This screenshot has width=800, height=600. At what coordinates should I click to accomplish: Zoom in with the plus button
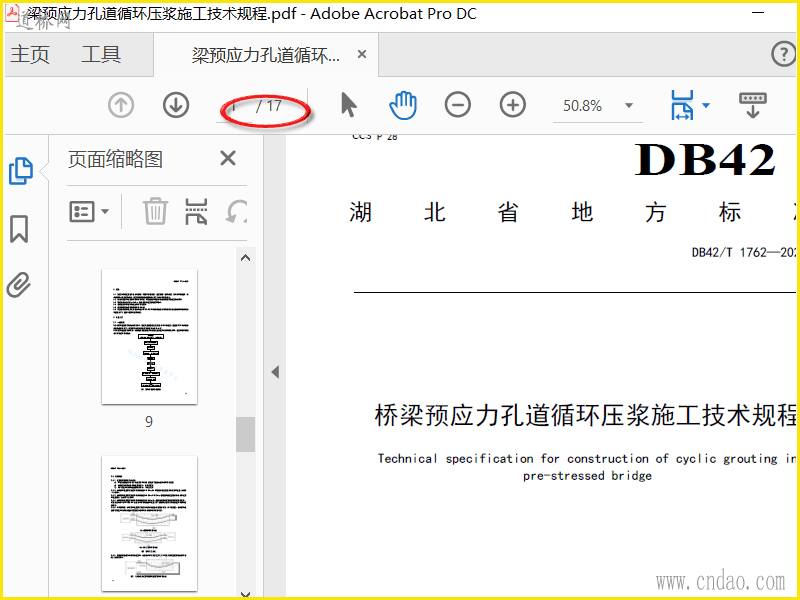point(513,105)
